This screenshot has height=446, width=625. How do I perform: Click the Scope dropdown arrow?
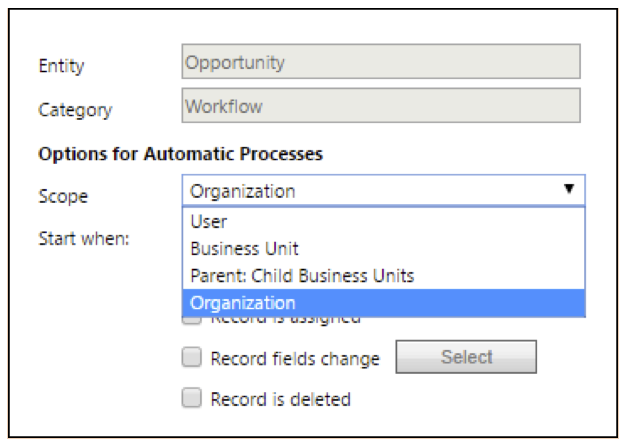pyautogui.click(x=569, y=189)
